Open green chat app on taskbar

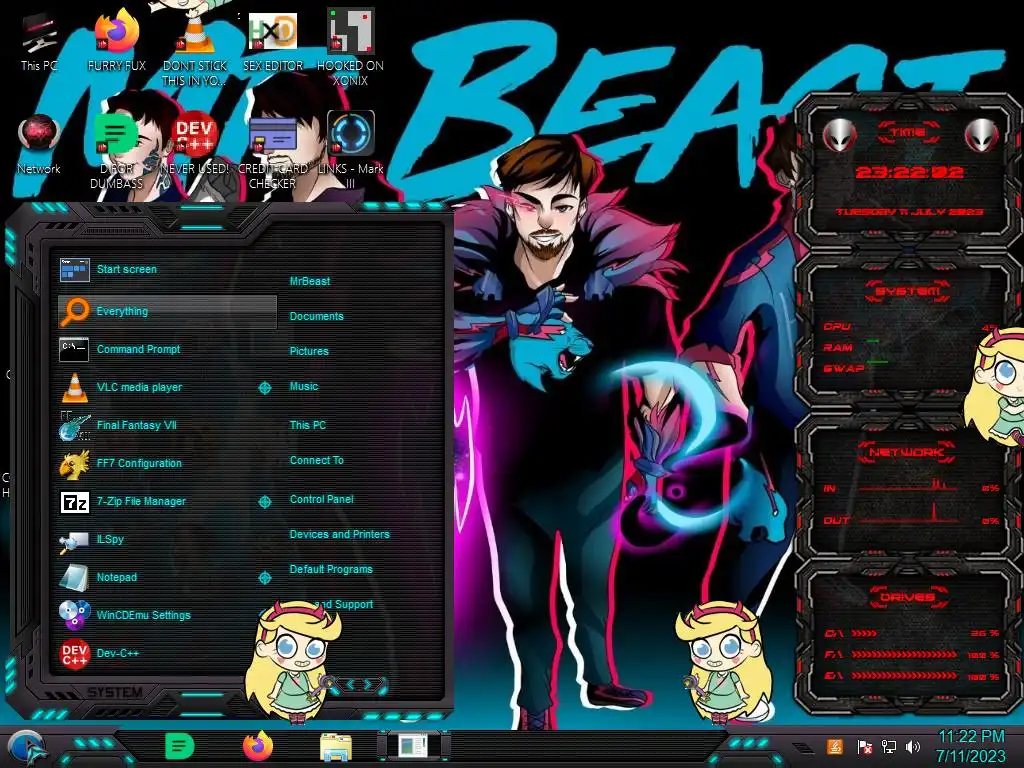(x=179, y=746)
